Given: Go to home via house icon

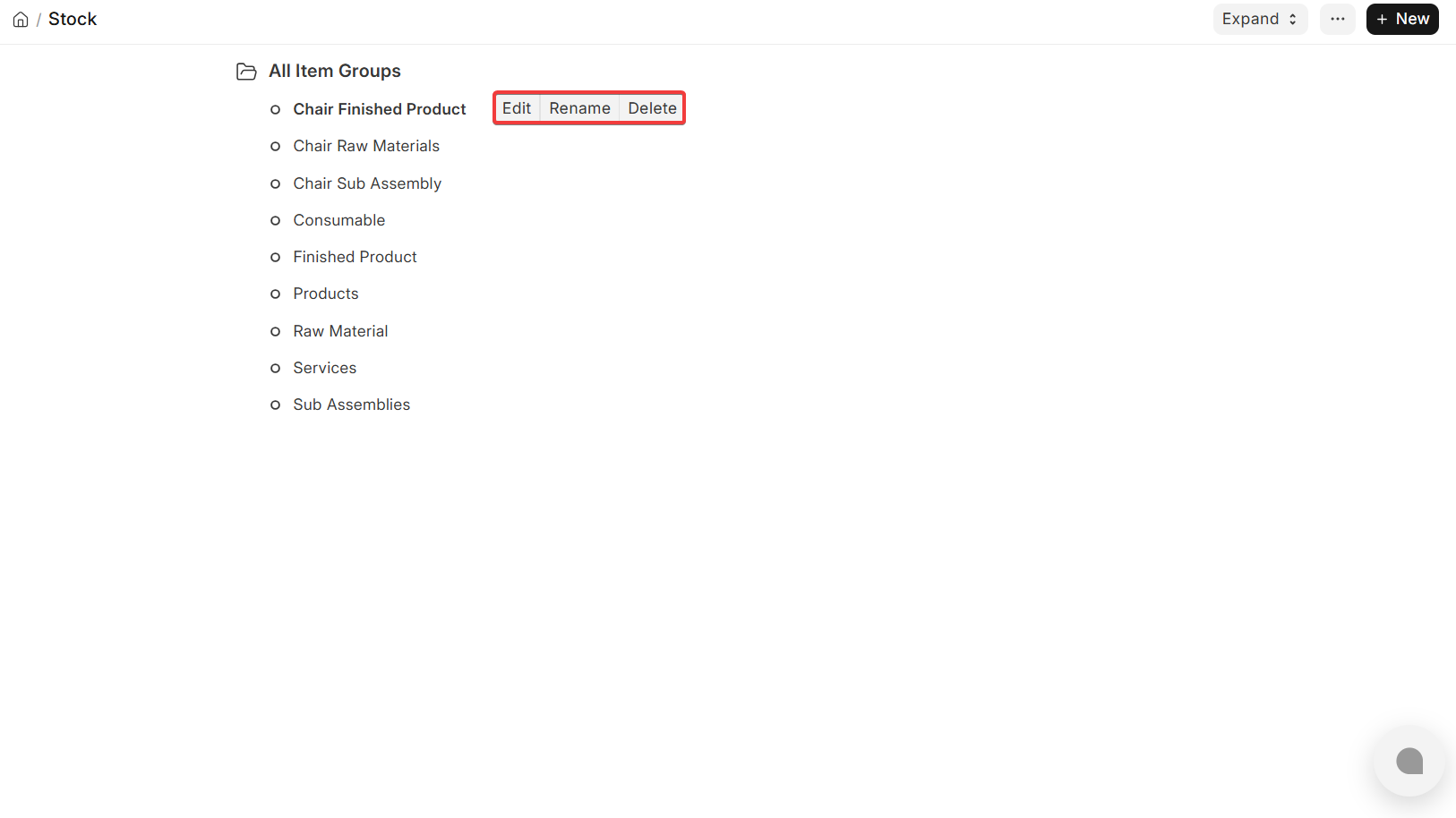Looking at the screenshot, I should point(21,20).
